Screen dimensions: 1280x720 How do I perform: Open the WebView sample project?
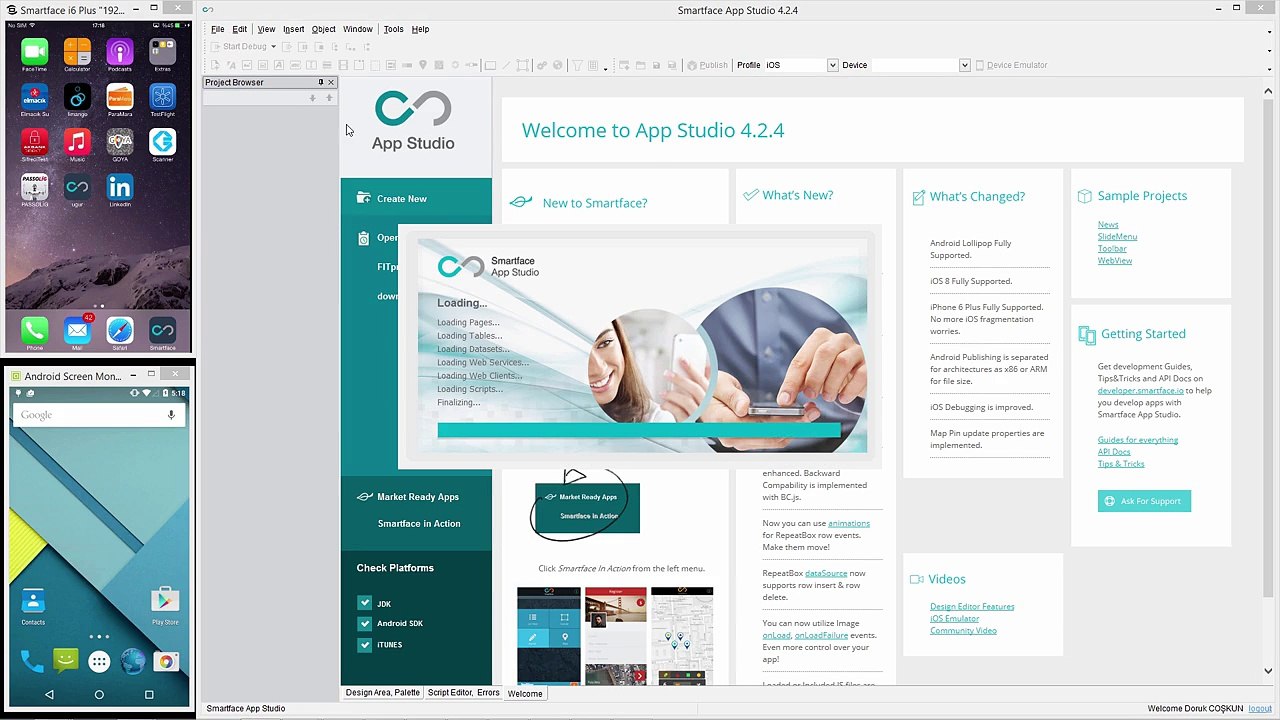[x=1115, y=261]
